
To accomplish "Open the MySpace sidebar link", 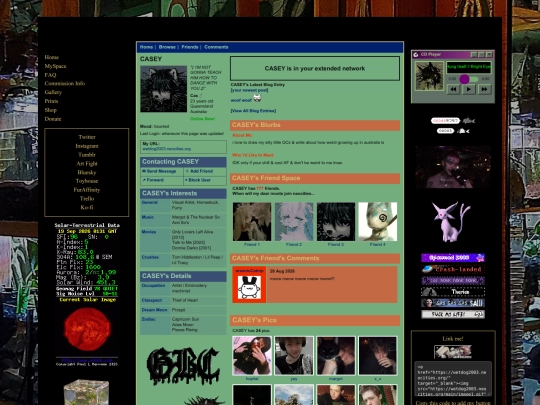I will 55,66.
